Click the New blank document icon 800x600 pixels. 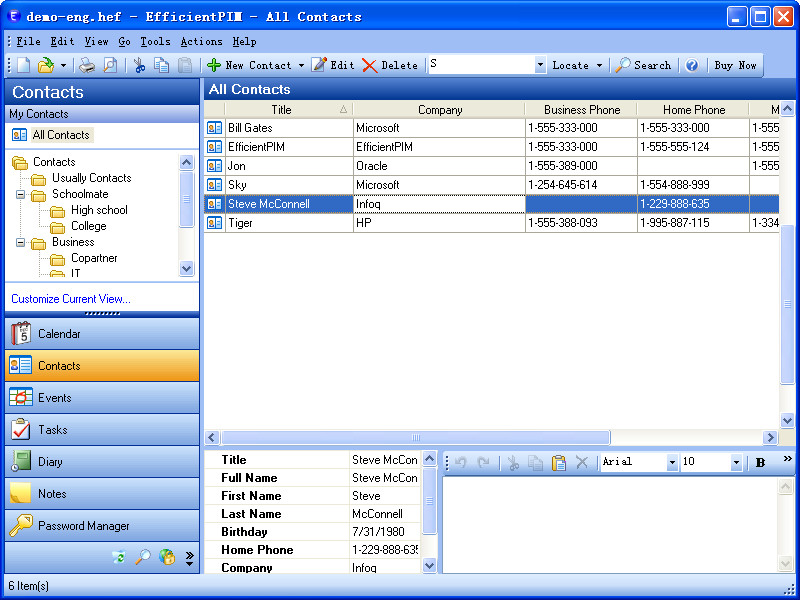(x=24, y=65)
